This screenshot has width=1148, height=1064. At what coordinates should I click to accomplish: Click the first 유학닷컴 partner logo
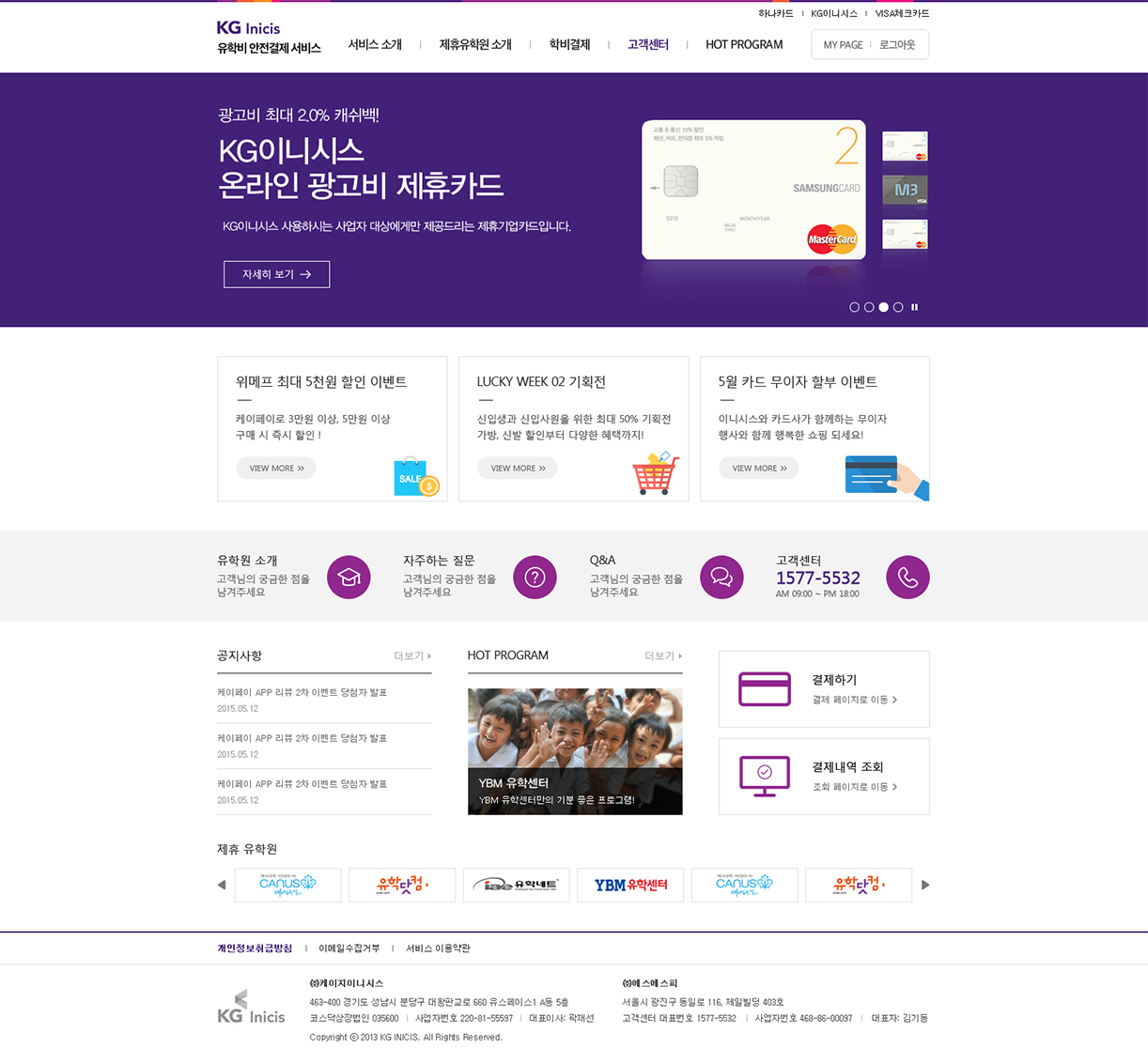coord(402,885)
